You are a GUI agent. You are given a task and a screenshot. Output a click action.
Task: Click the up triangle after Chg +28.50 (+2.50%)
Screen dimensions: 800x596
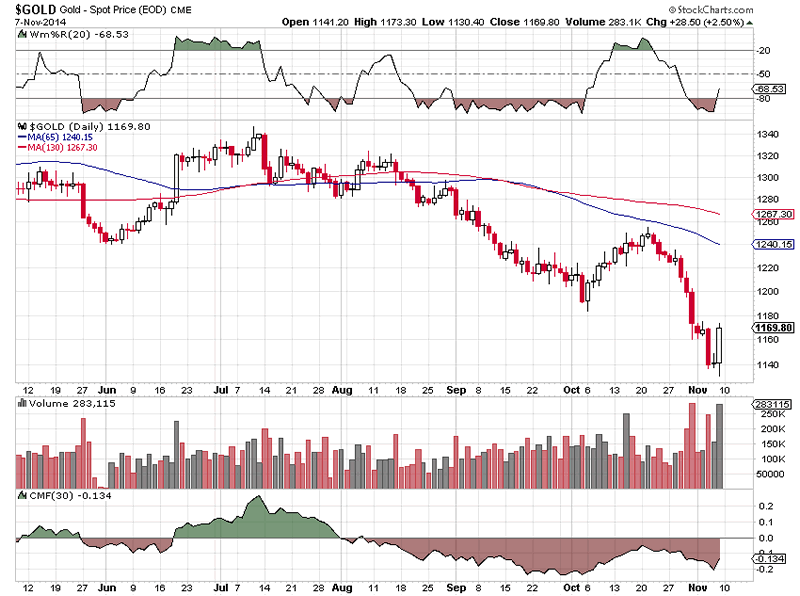tap(749, 22)
